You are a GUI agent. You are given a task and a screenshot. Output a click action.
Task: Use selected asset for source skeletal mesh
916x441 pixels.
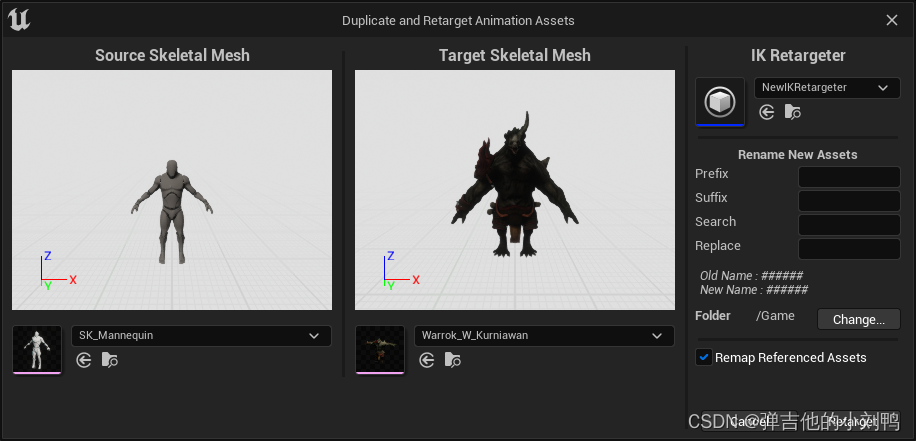tap(84, 360)
